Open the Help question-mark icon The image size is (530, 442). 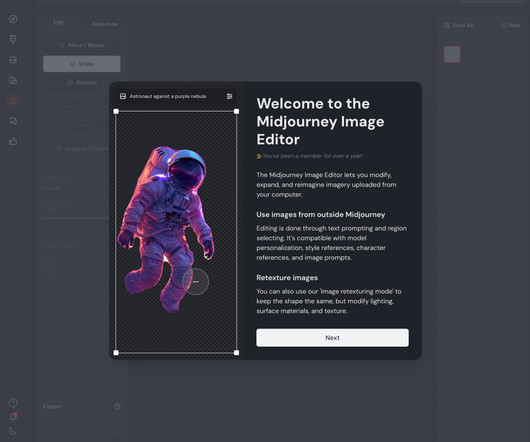coord(13,403)
